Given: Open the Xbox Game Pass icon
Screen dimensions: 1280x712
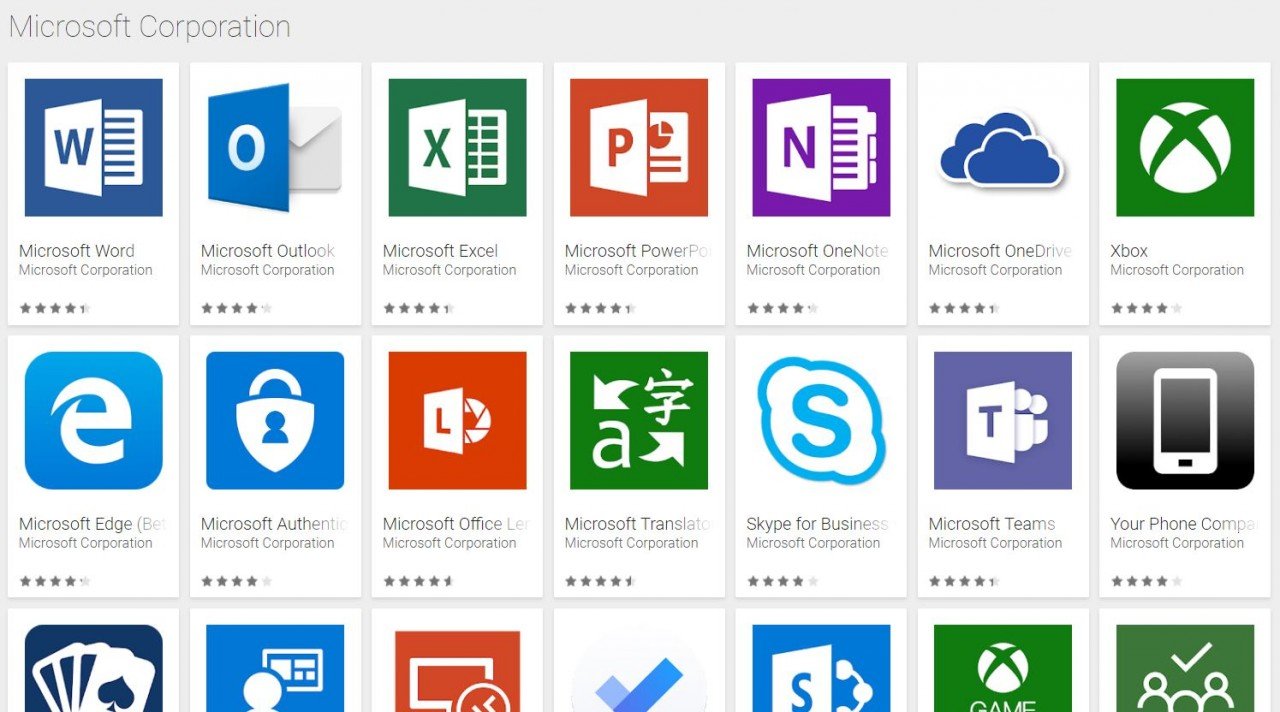Looking at the screenshot, I should (x=1003, y=668).
